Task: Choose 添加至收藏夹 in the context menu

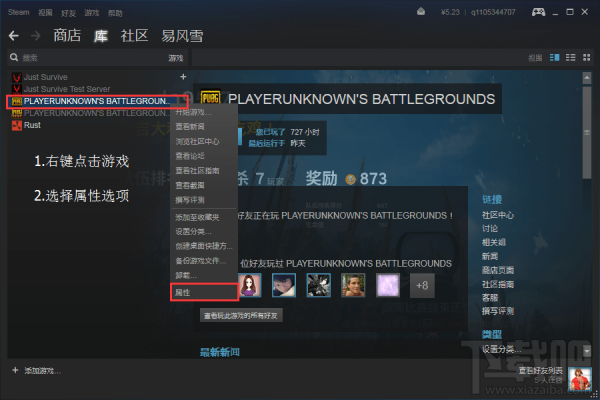Action: tap(204, 217)
